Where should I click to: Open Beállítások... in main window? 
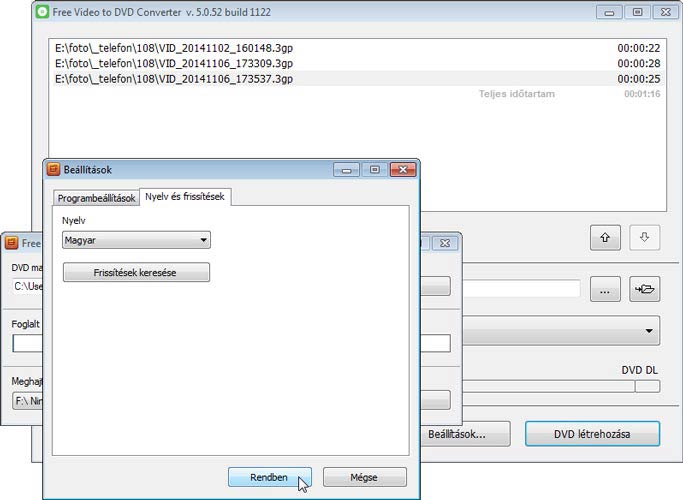pos(464,434)
